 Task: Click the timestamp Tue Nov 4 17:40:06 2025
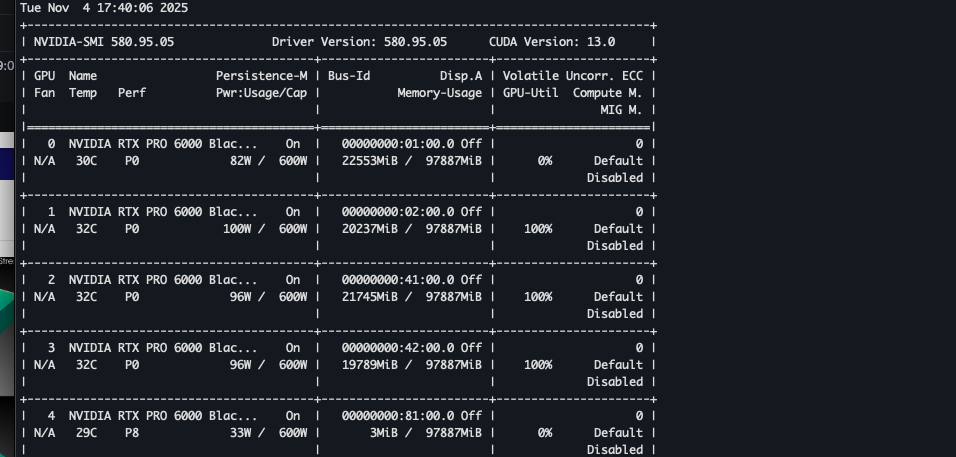104,9
